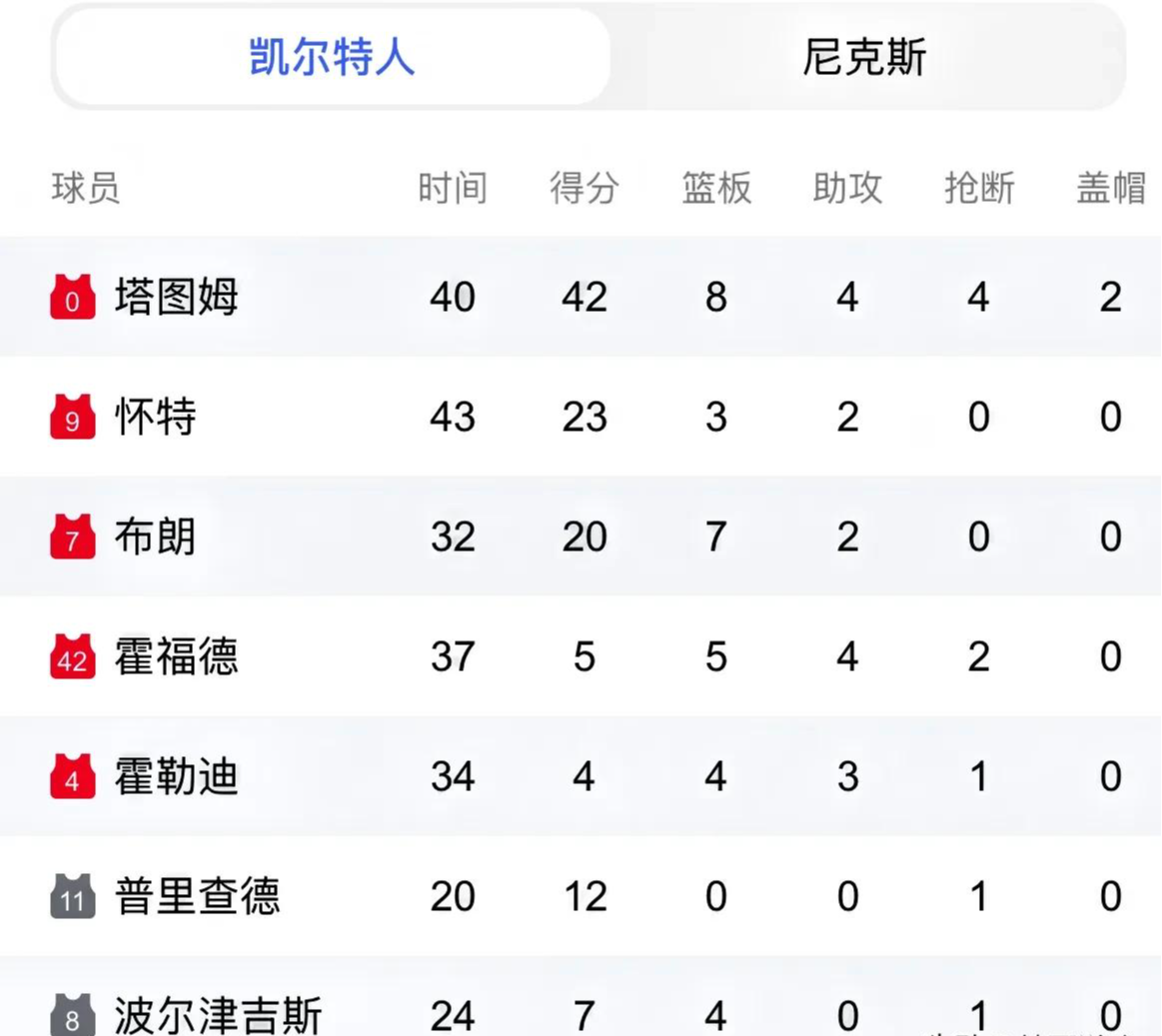
Task: Click the 助攻 column header
Action: coord(847,188)
